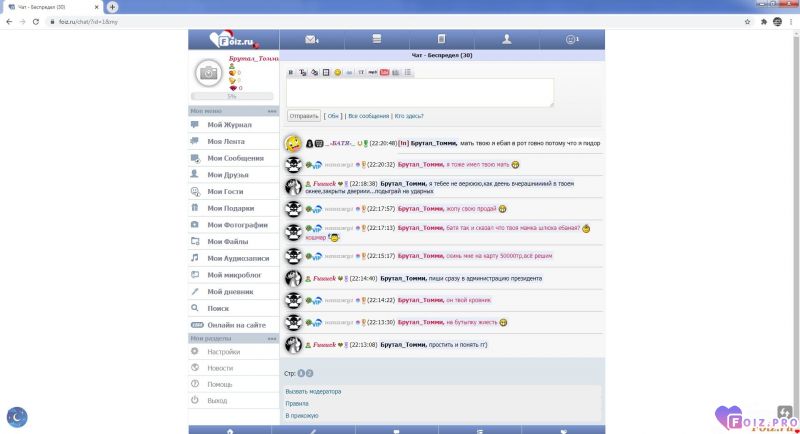Go to page 2 of the chat

pos(310,373)
